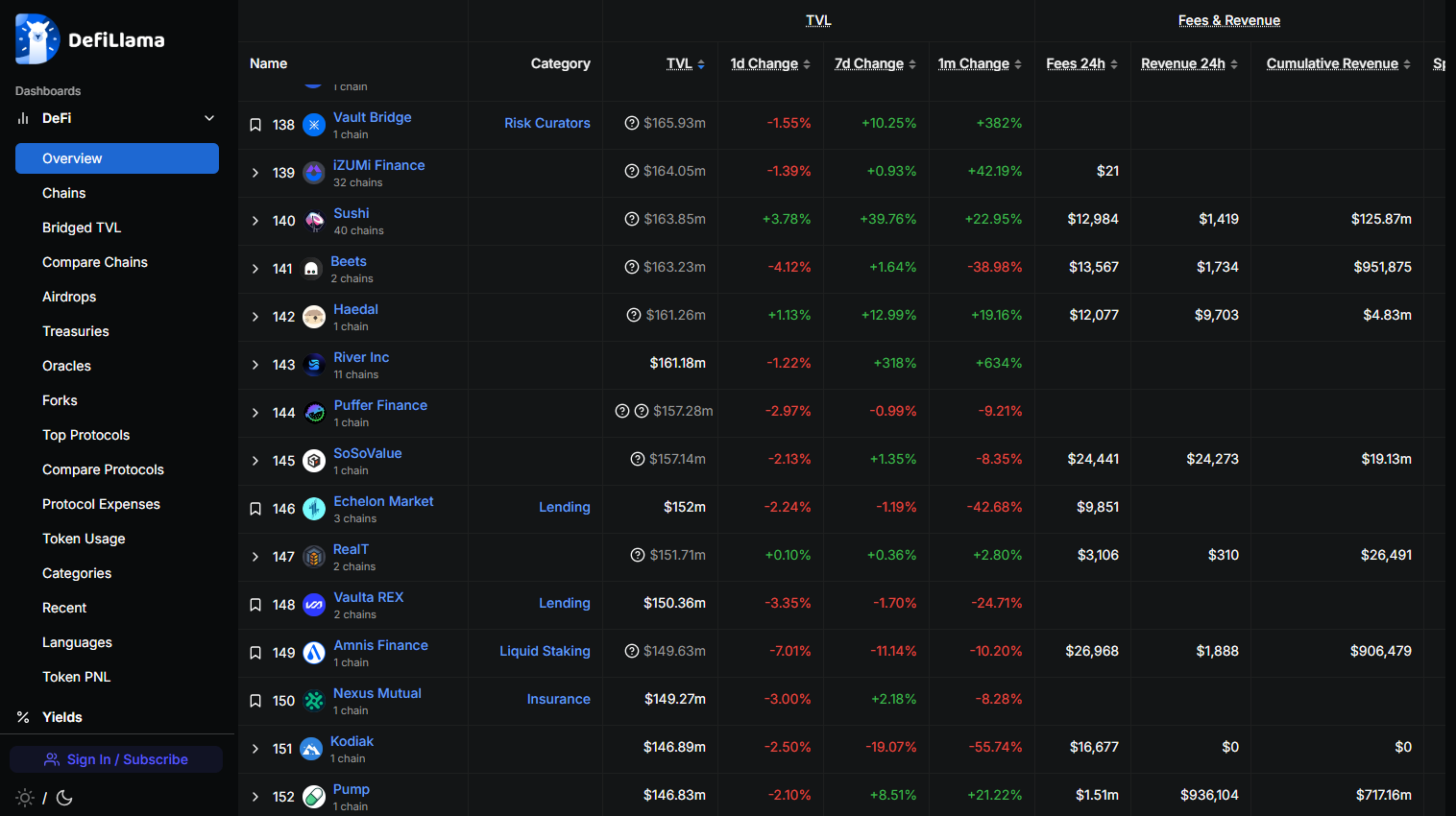Click the Vault Bridge protocol logo

pyautogui.click(x=314, y=125)
